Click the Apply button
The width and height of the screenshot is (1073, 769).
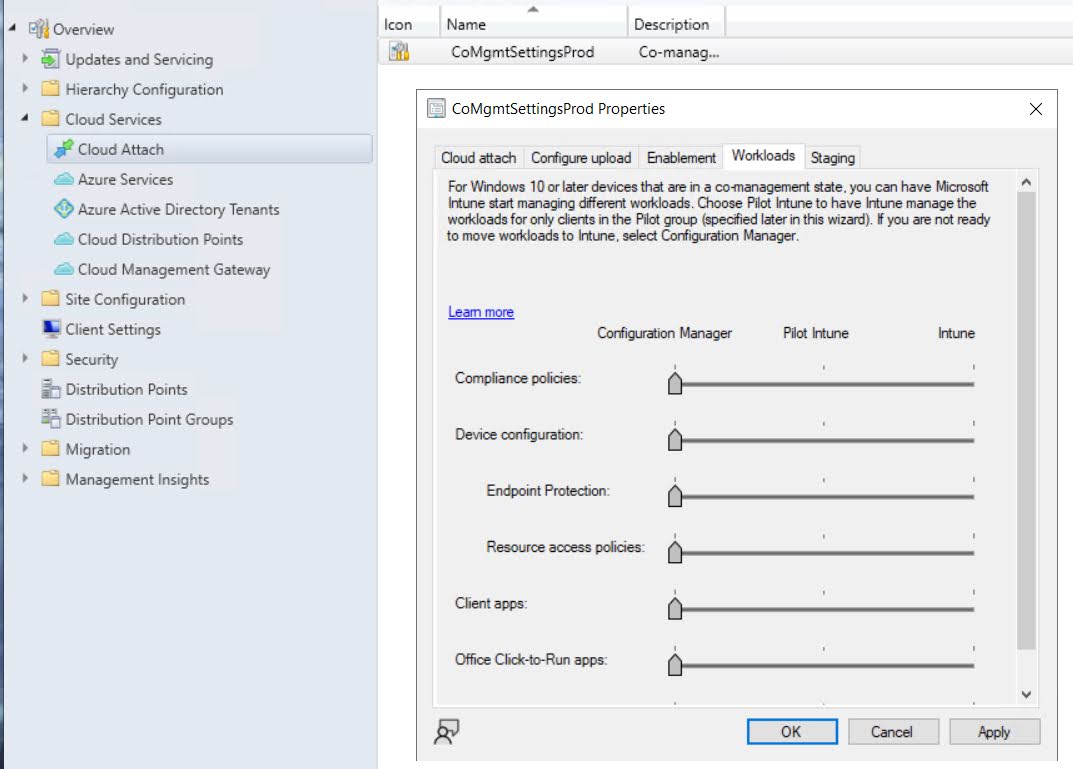click(994, 731)
